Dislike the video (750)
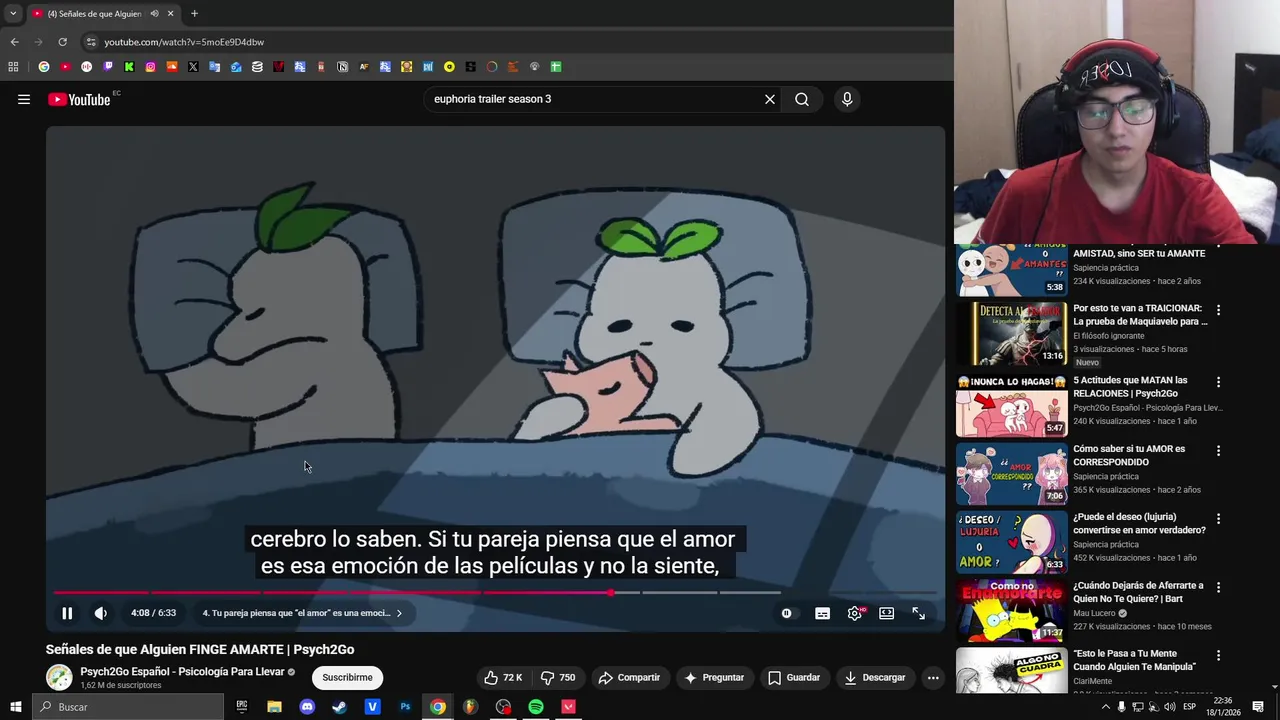 [558, 677]
